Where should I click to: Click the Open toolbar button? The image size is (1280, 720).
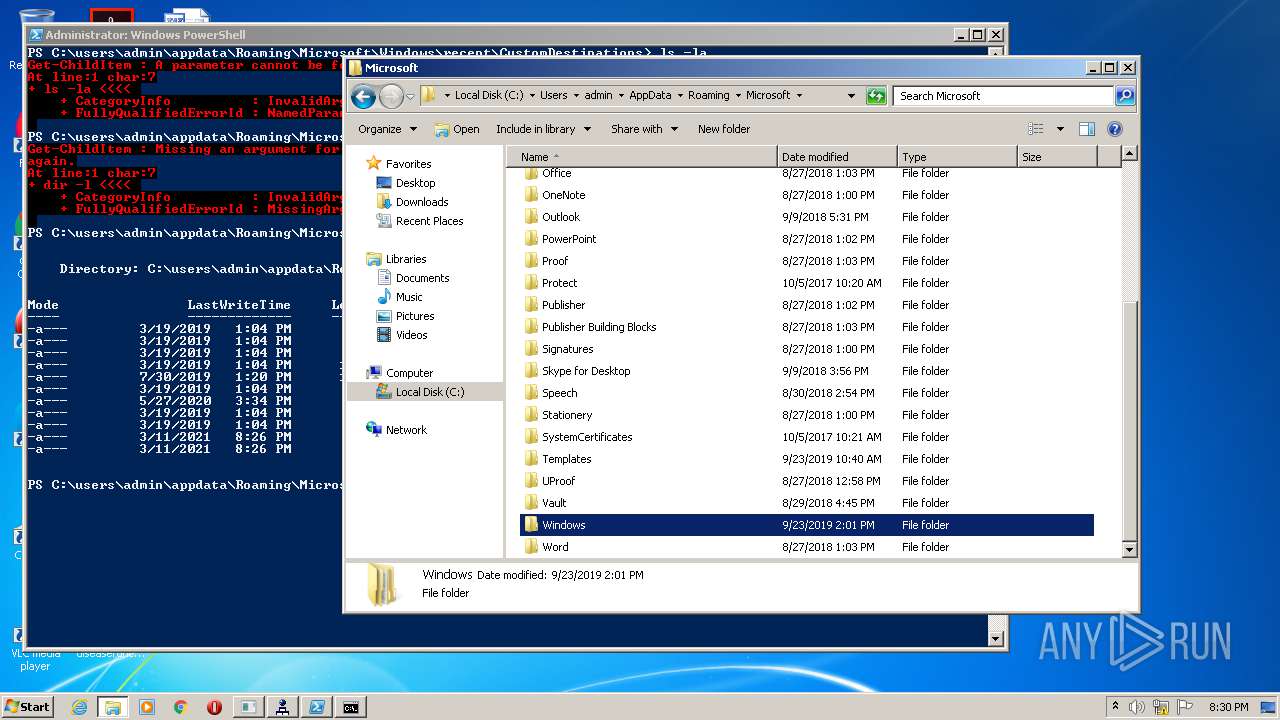tap(457, 129)
